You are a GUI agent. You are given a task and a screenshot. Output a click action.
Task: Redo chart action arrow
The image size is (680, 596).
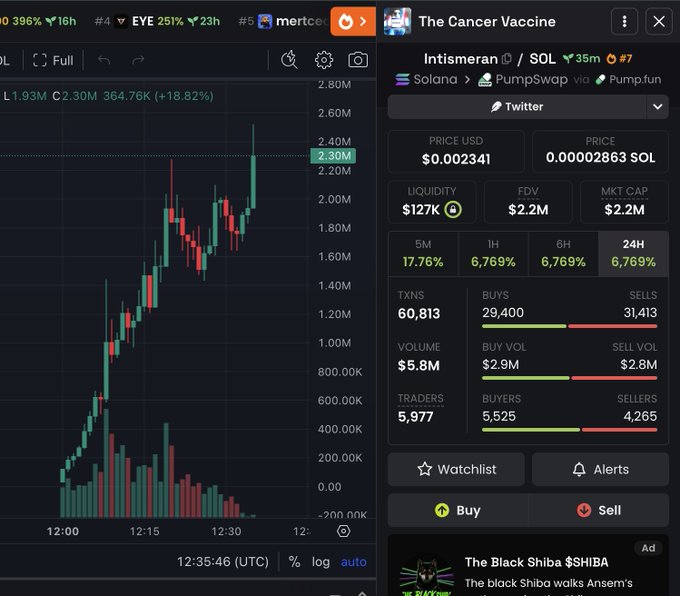click(x=137, y=60)
